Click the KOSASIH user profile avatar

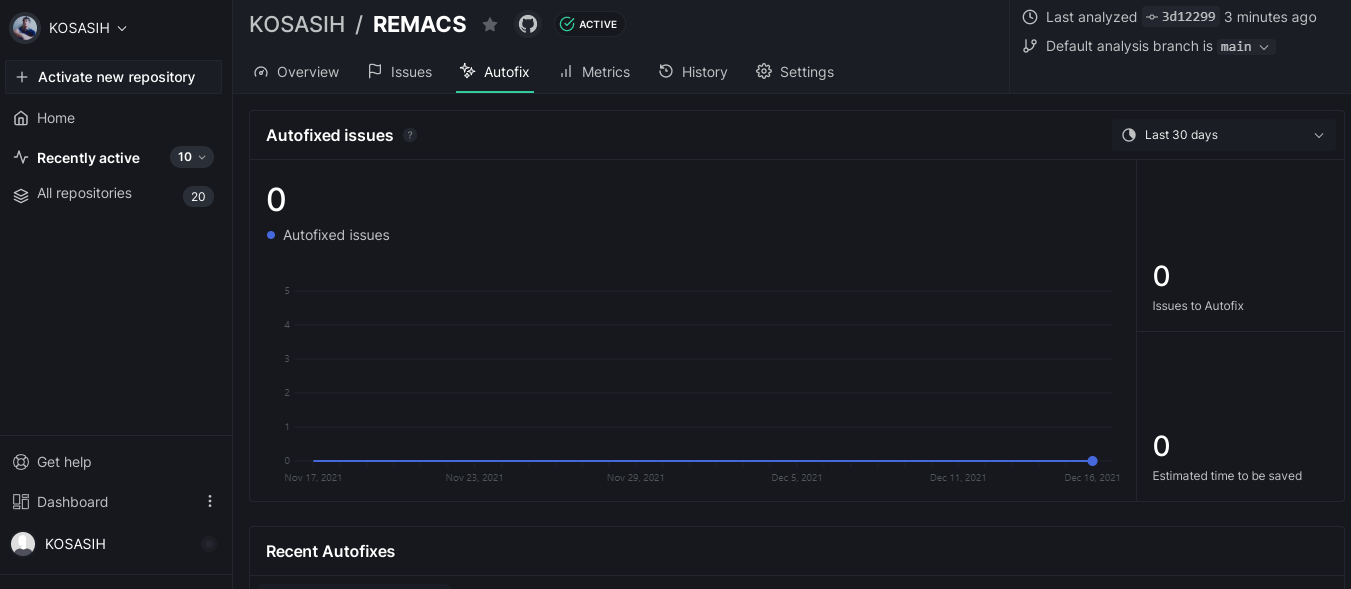[23, 544]
